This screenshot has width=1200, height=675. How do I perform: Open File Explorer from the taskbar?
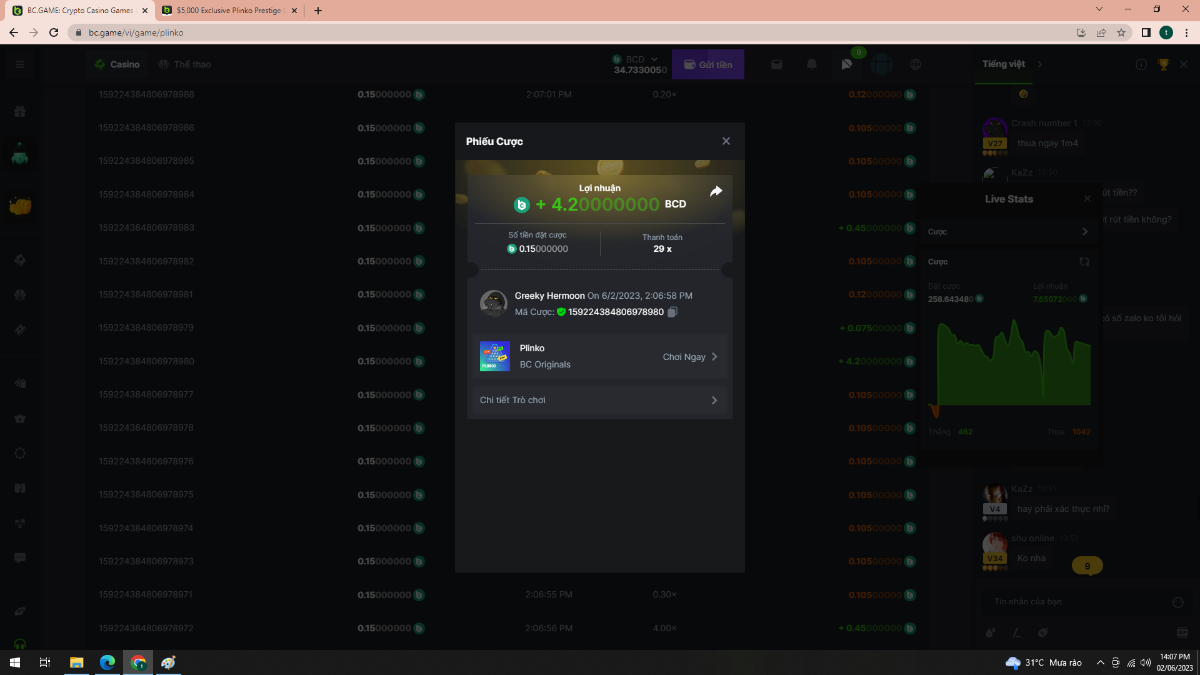click(x=76, y=662)
